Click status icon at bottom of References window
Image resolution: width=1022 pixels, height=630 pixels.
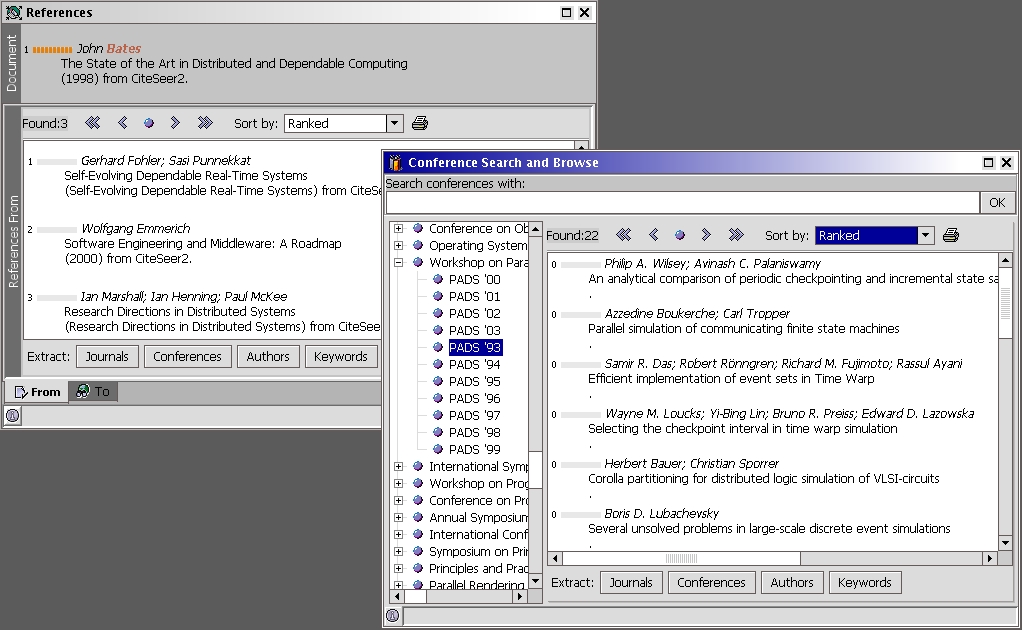pyautogui.click(x=12, y=416)
